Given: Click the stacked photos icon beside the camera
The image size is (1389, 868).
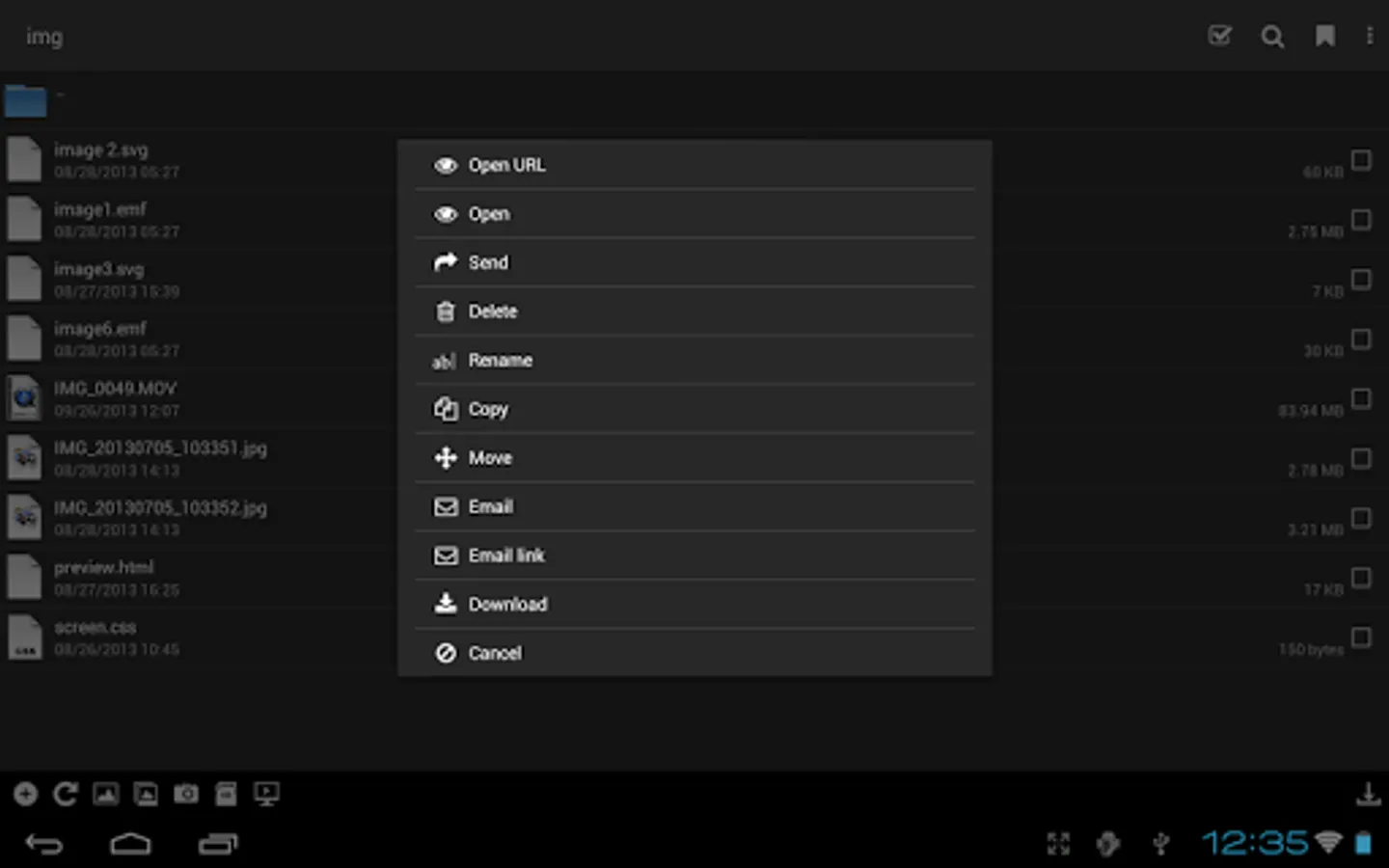Looking at the screenshot, I should click(x=146, y=794).
